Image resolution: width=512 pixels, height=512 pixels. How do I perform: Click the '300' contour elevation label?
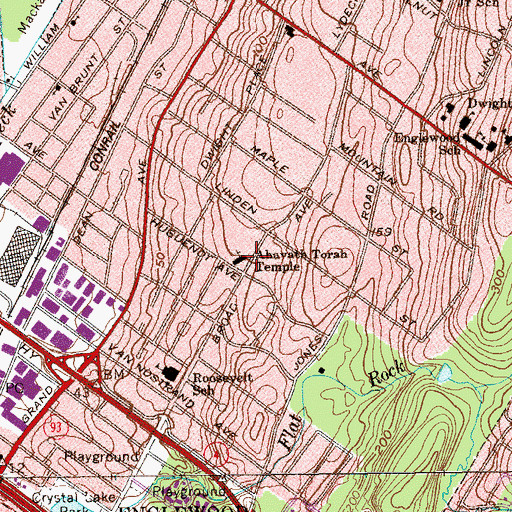(x=498, y=283)
